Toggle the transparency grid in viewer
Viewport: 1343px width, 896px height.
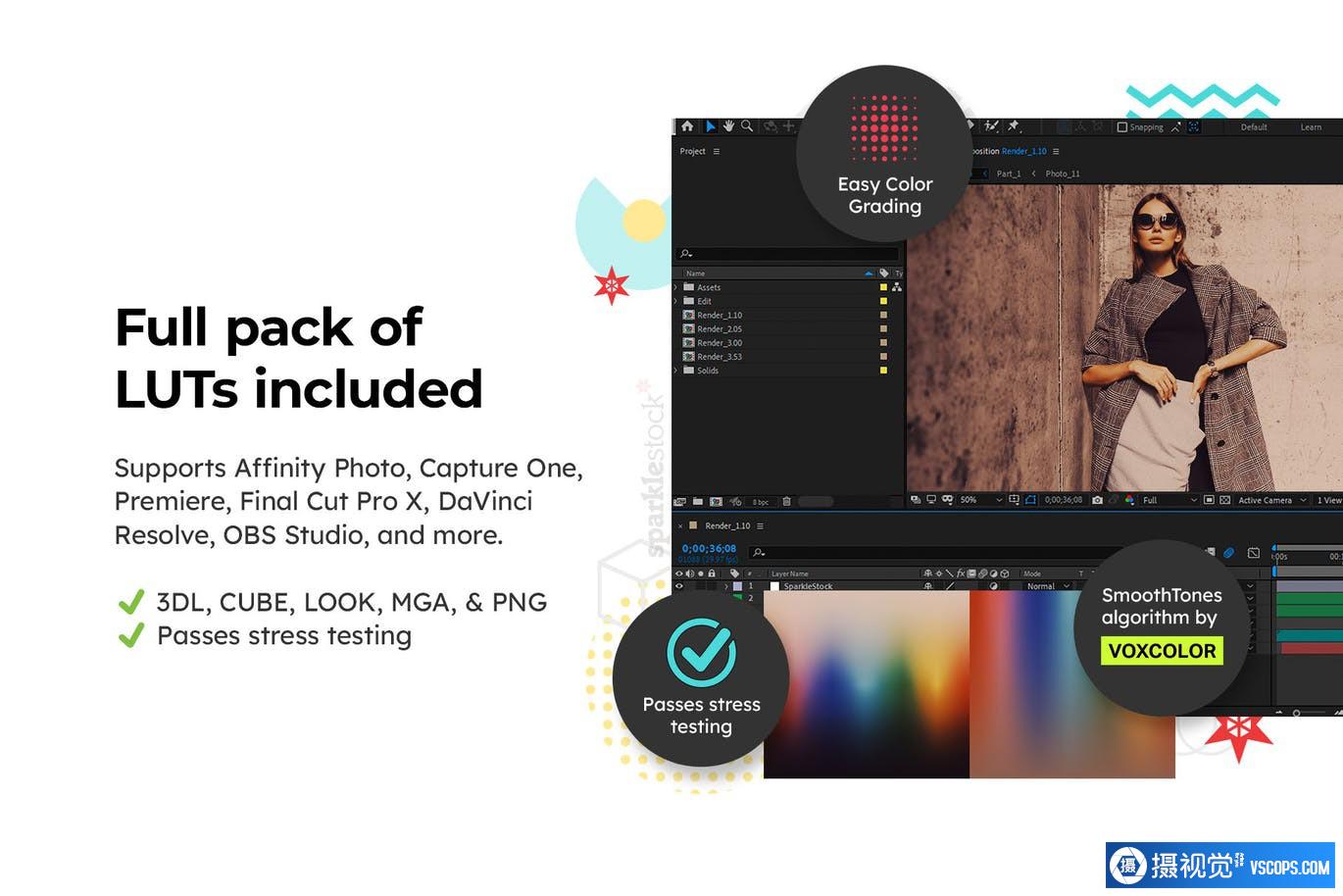pyautogui.click(x=1224, y=500)
